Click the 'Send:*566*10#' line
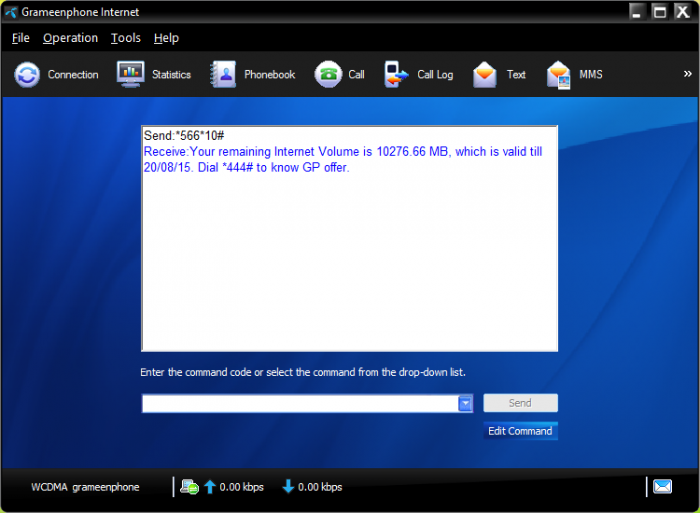 (184, 135)
